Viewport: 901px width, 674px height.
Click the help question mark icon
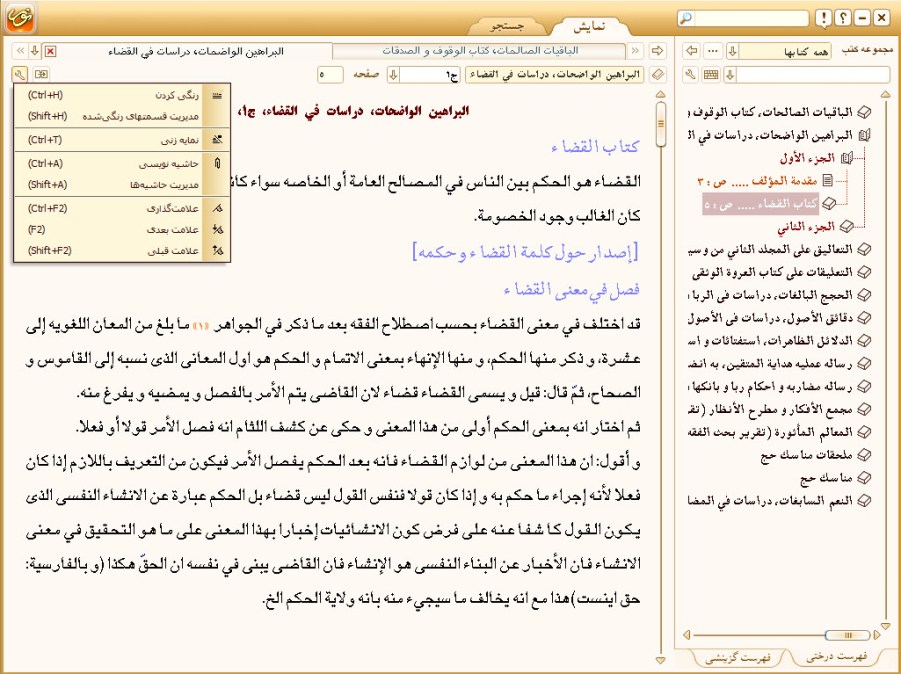[843, 18]
